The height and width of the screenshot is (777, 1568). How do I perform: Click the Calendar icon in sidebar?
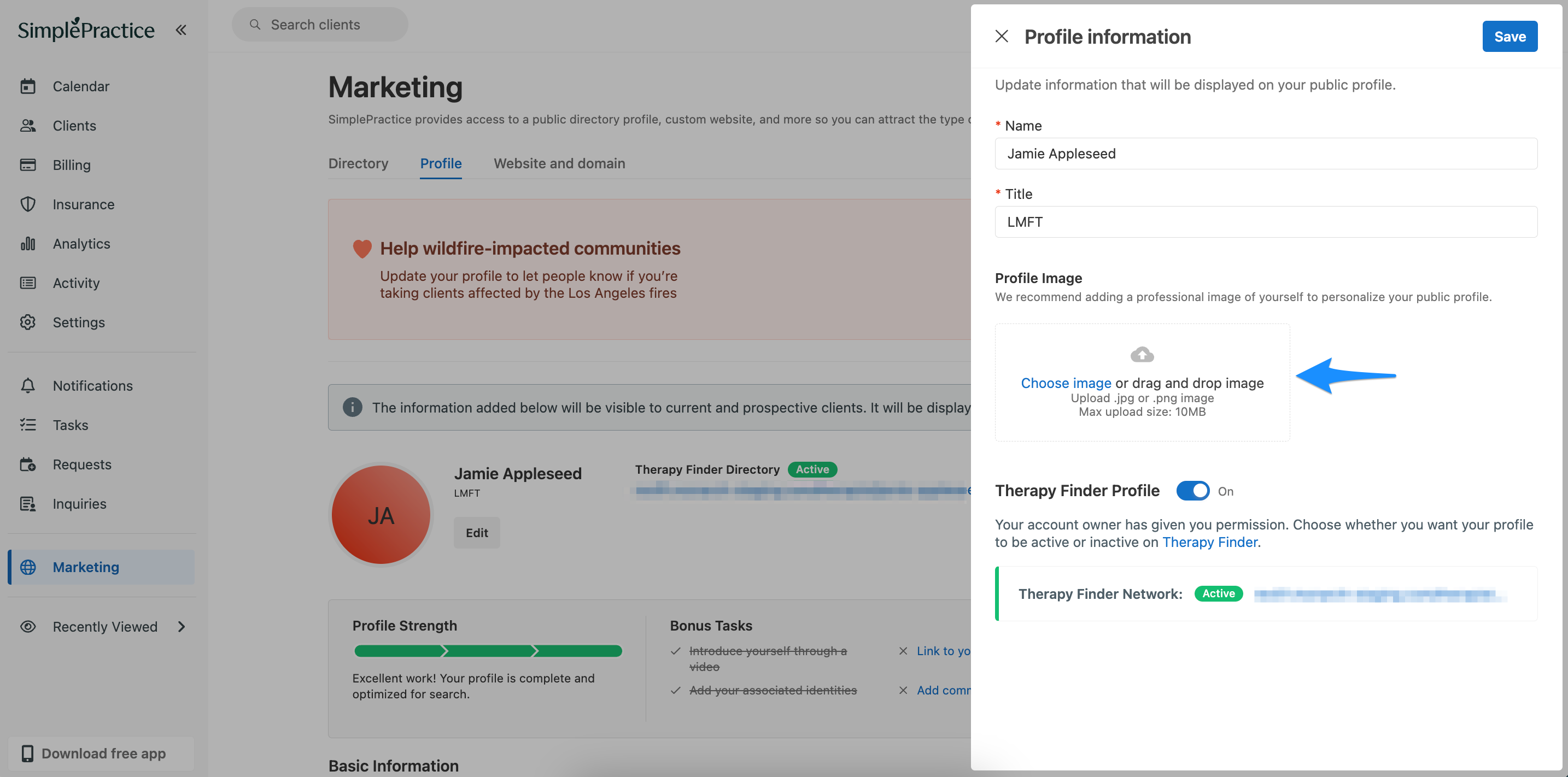pos(28,86)
